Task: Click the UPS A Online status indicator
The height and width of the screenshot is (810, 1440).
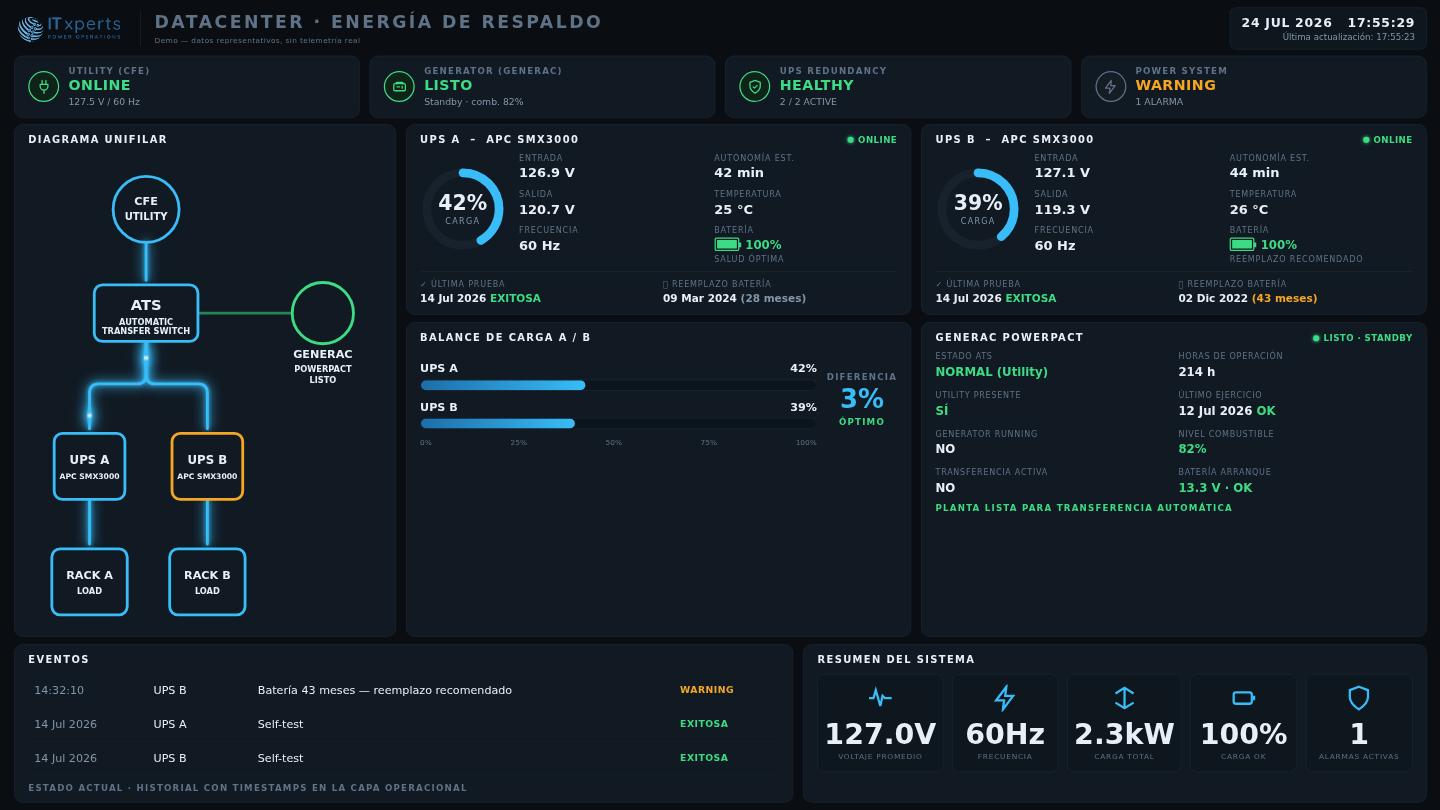Action: [x=872, y=140]
